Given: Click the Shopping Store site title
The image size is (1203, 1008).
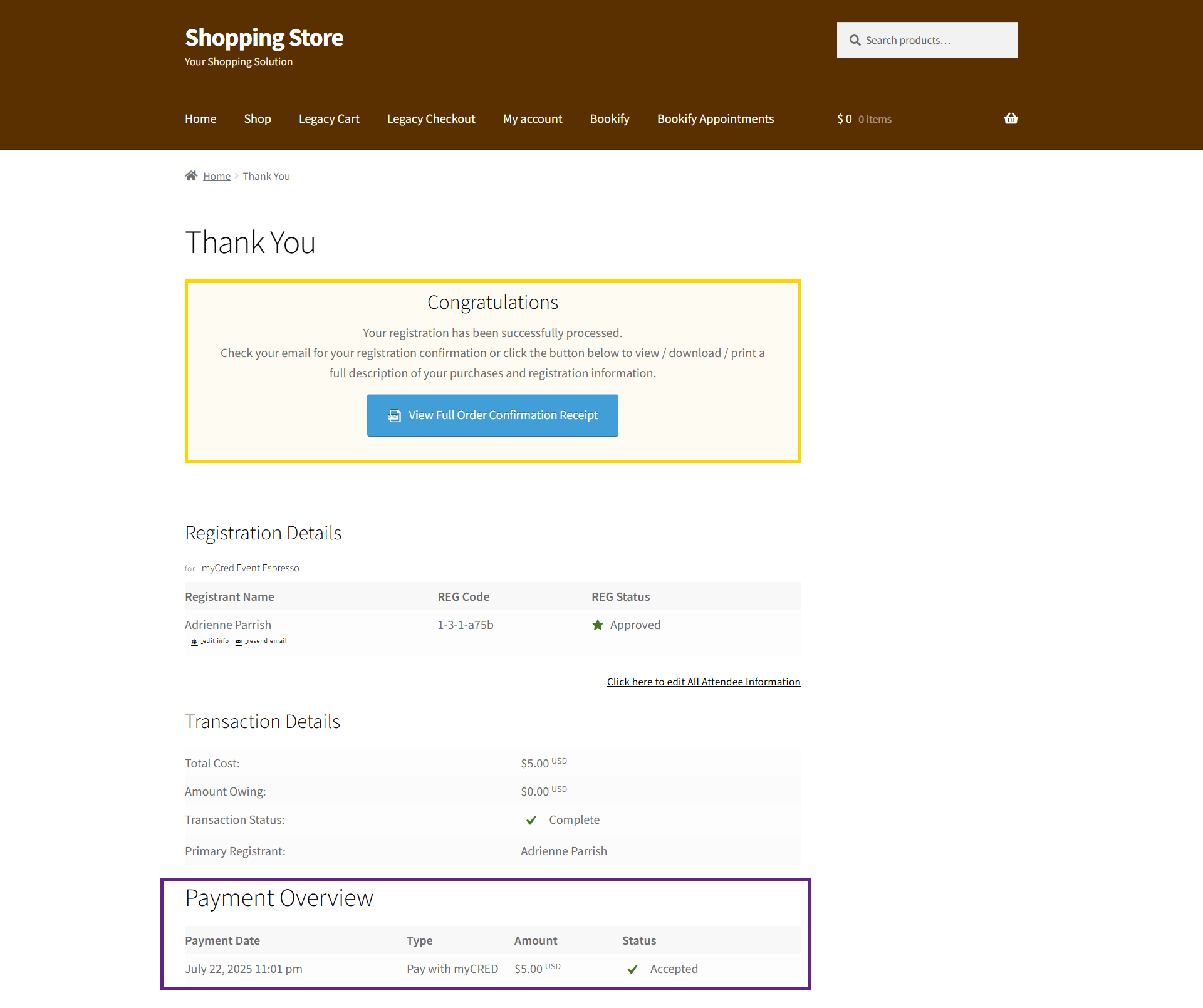Looking at the screenshot, I should 264,38.
